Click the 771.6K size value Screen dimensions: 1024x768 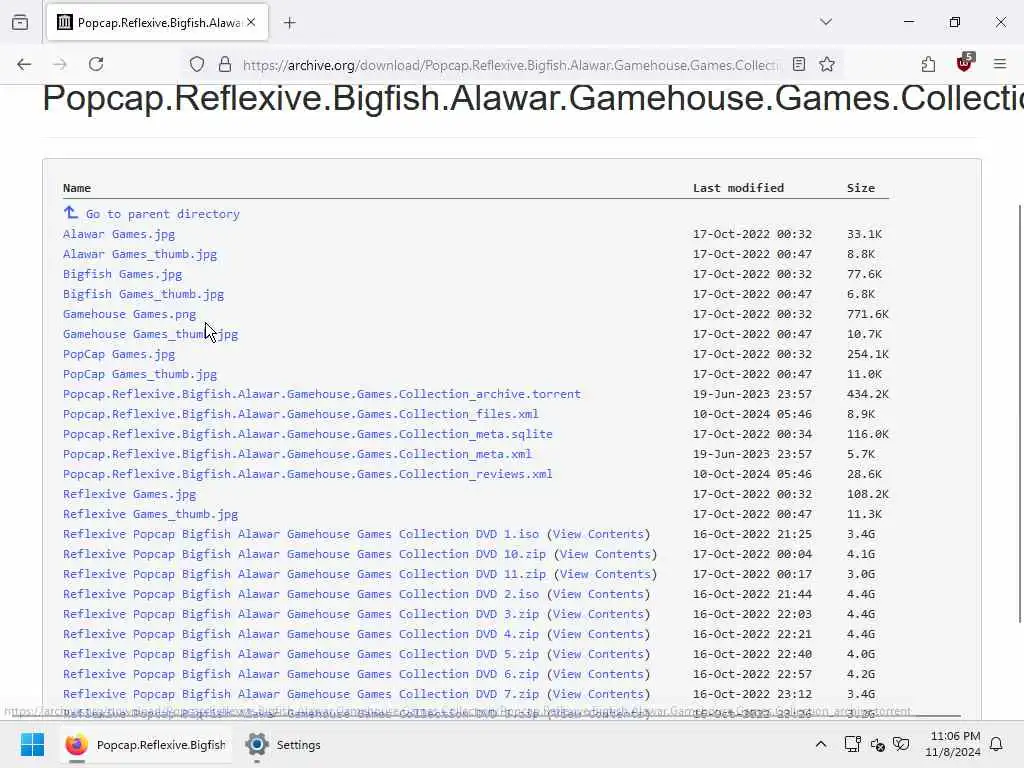click(868, 314)
